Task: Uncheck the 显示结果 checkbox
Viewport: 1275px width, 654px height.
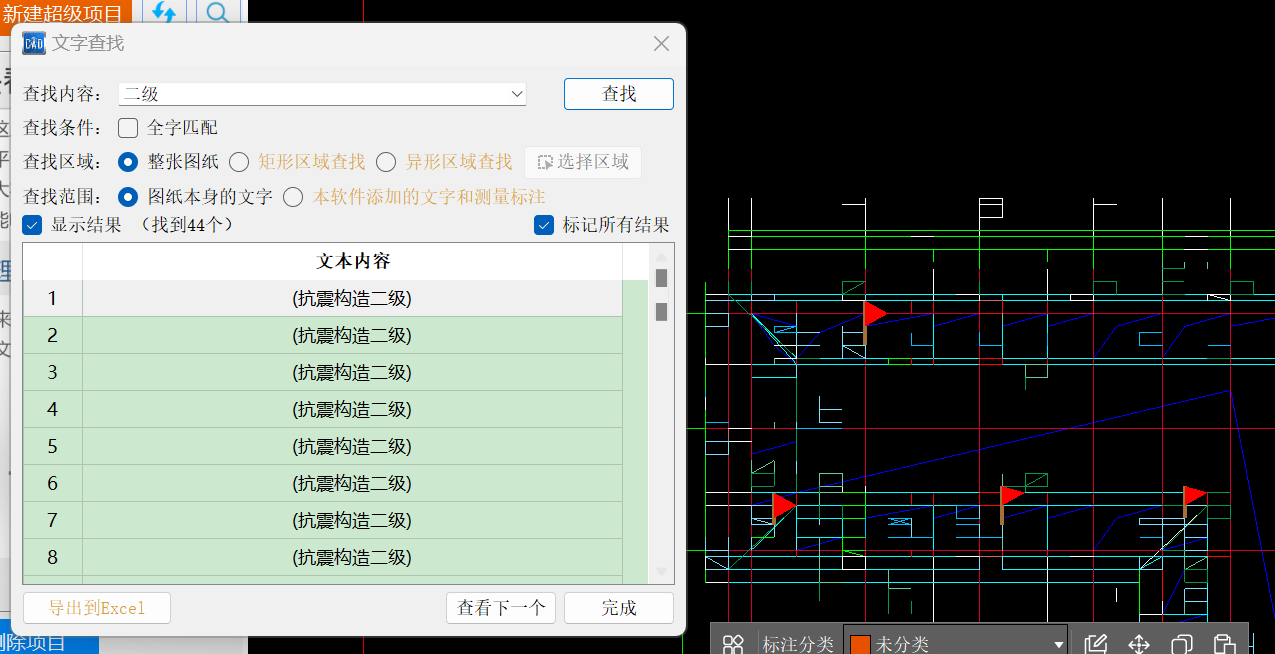Action: click(x=32, y=225)
